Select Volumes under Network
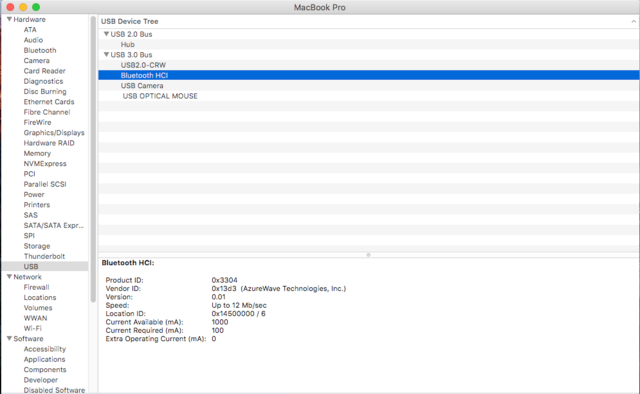Screen dimensions: 640x394 tap(38, 308)
